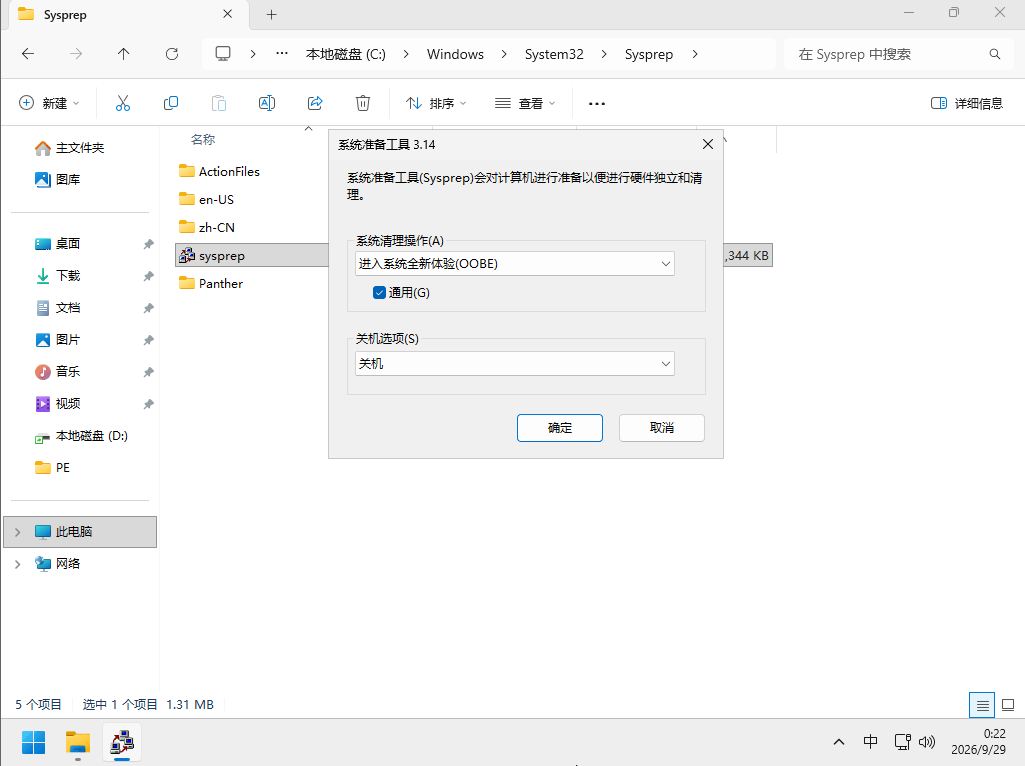Image resolution: width=1025 pixels, height=766 pixels.
Task: Go up one folder level with Up arrow
Action: tap(124, 54)
